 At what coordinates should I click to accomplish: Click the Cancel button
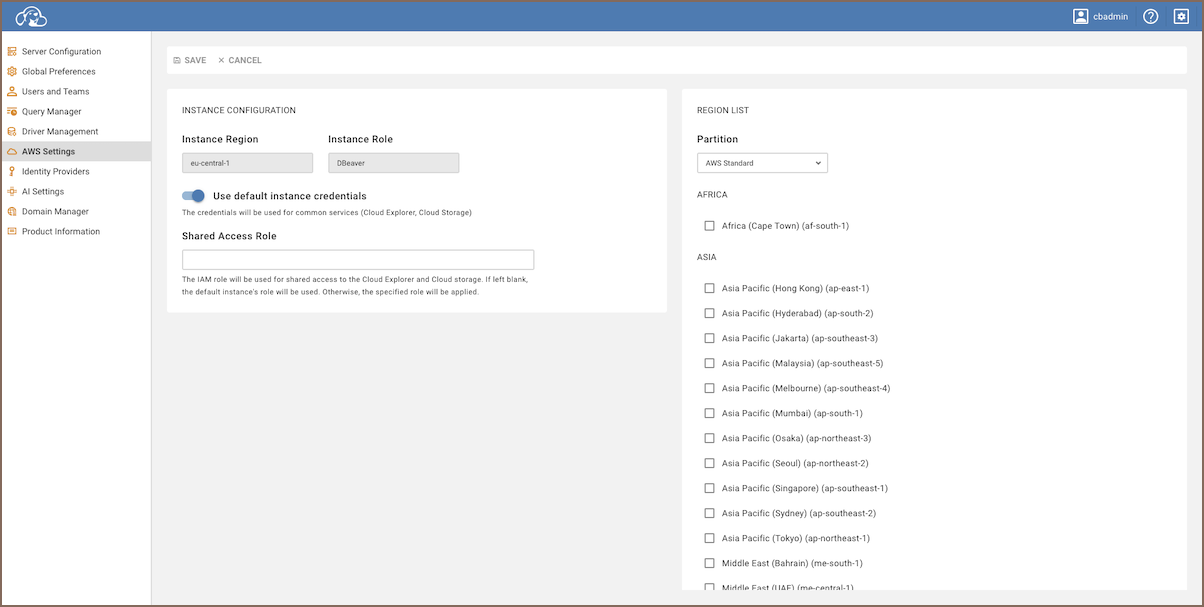pyautogui.click(x=240, y=61)
